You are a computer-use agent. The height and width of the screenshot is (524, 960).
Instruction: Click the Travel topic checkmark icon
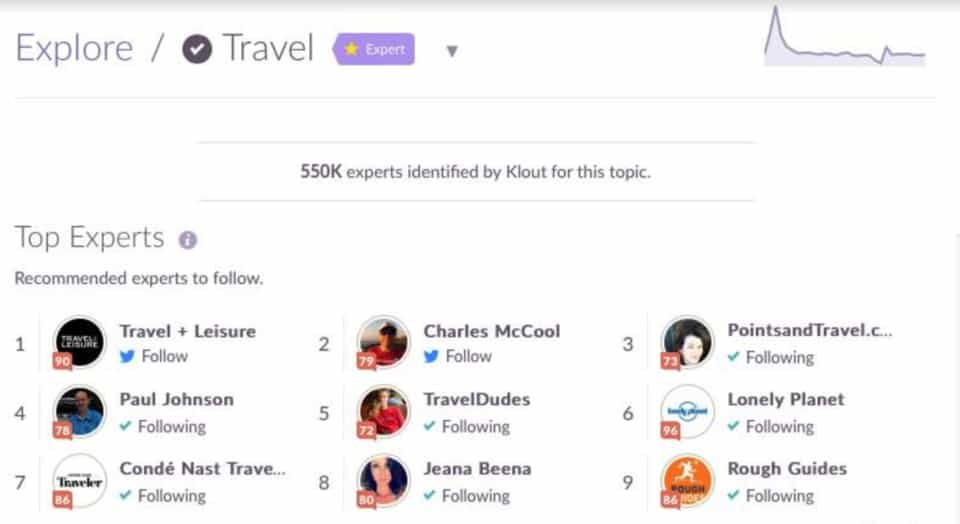(x=197, y=49)
